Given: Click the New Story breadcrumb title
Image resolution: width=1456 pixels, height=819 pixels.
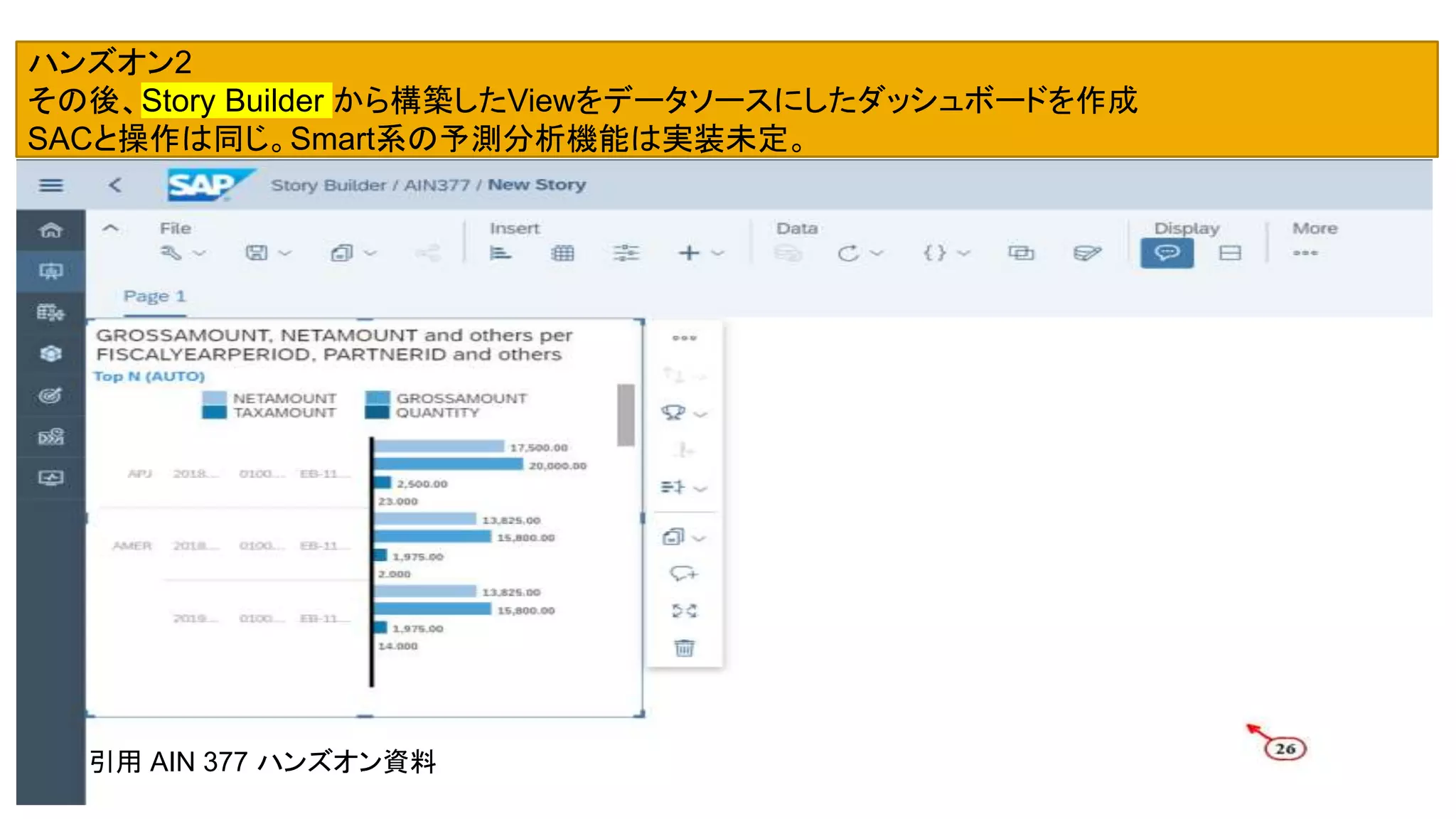Looking at the screenshot, I should coord(537,185).
